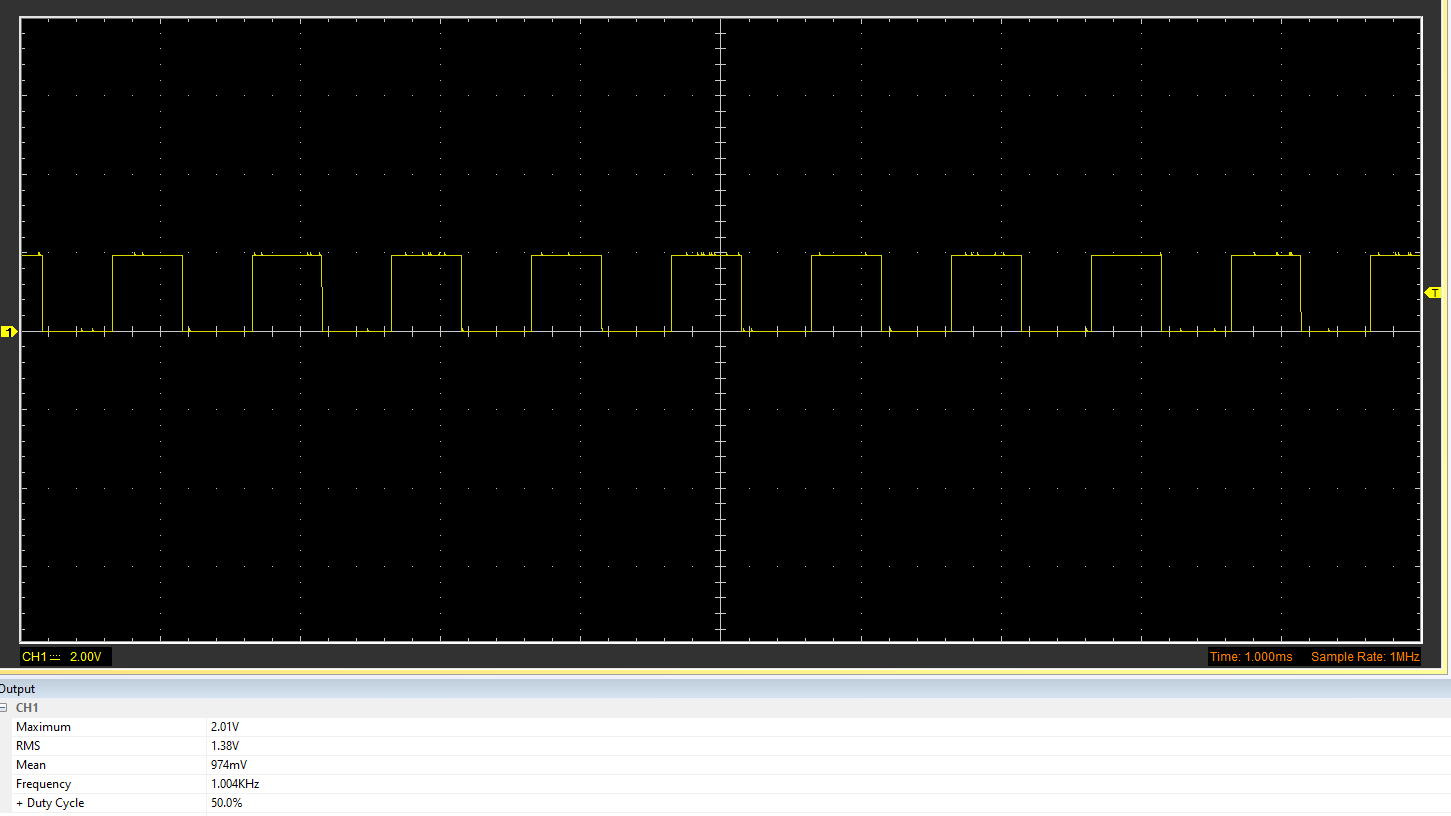Screen dimensions: 1451x816
Task: Click the 974mV mean value cell
Action: 229,765
